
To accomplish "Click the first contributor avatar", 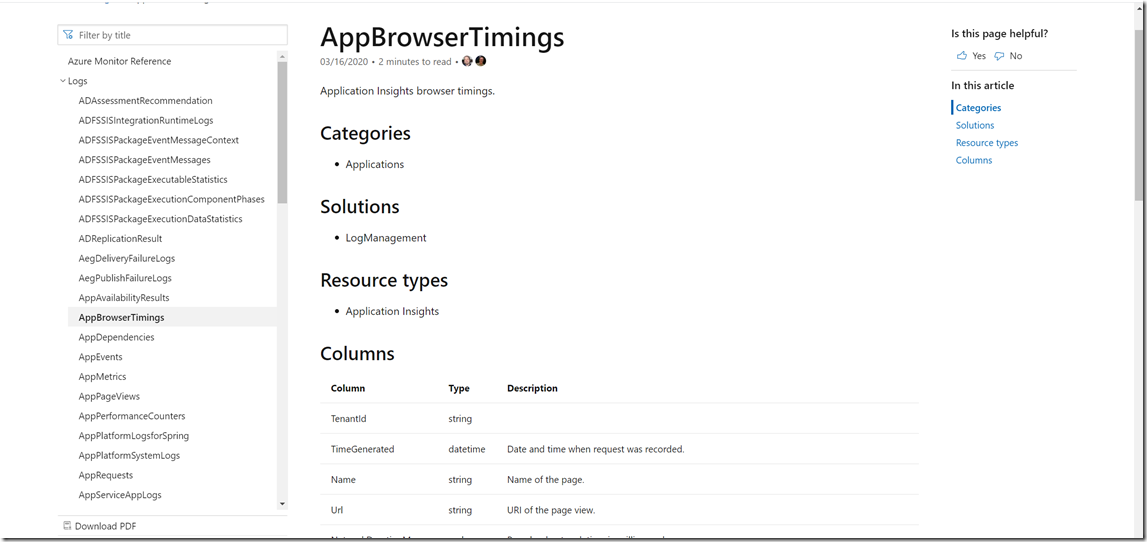I will [x=467, y=61].
